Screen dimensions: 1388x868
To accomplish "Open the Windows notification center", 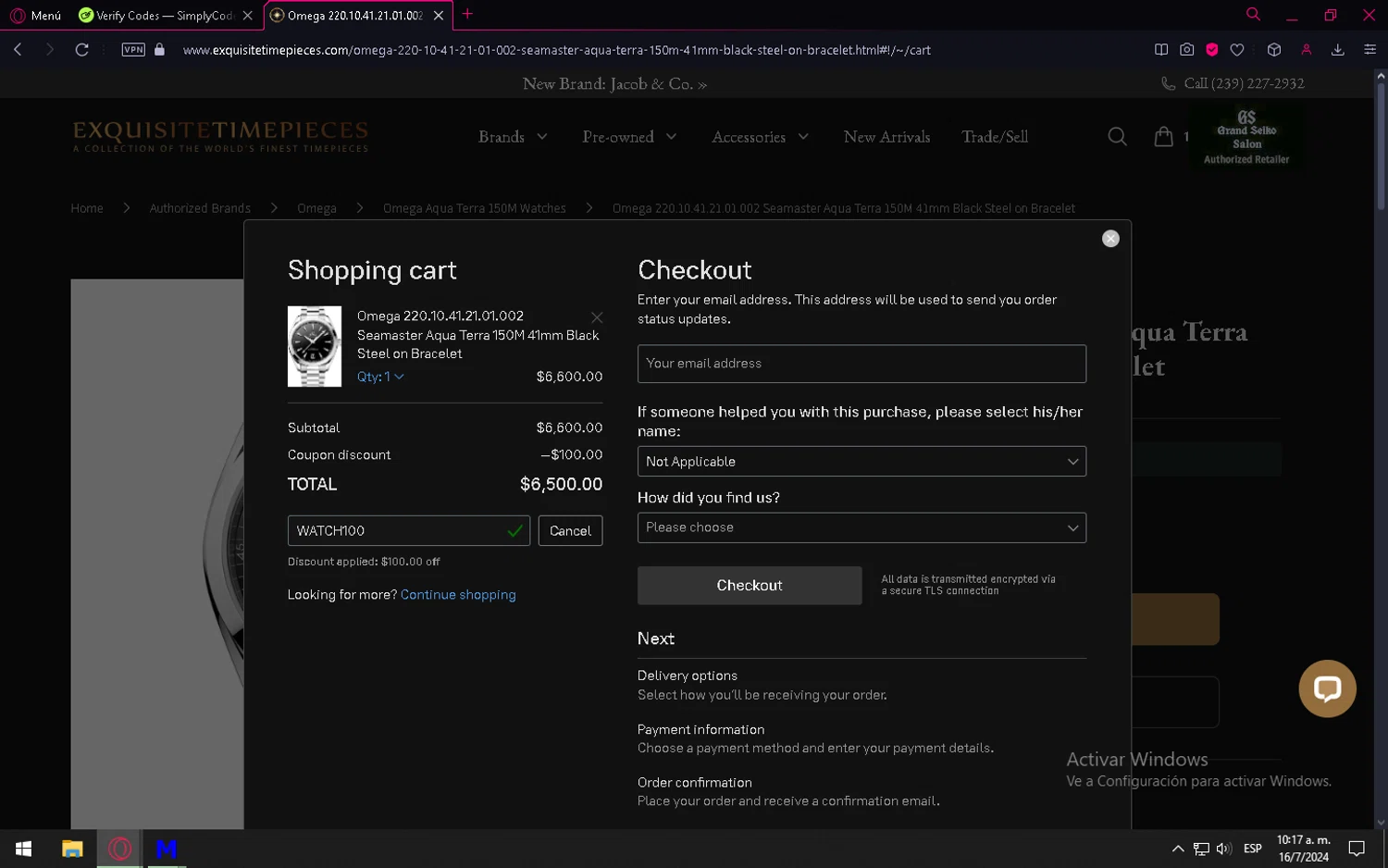I will 1357,849.
